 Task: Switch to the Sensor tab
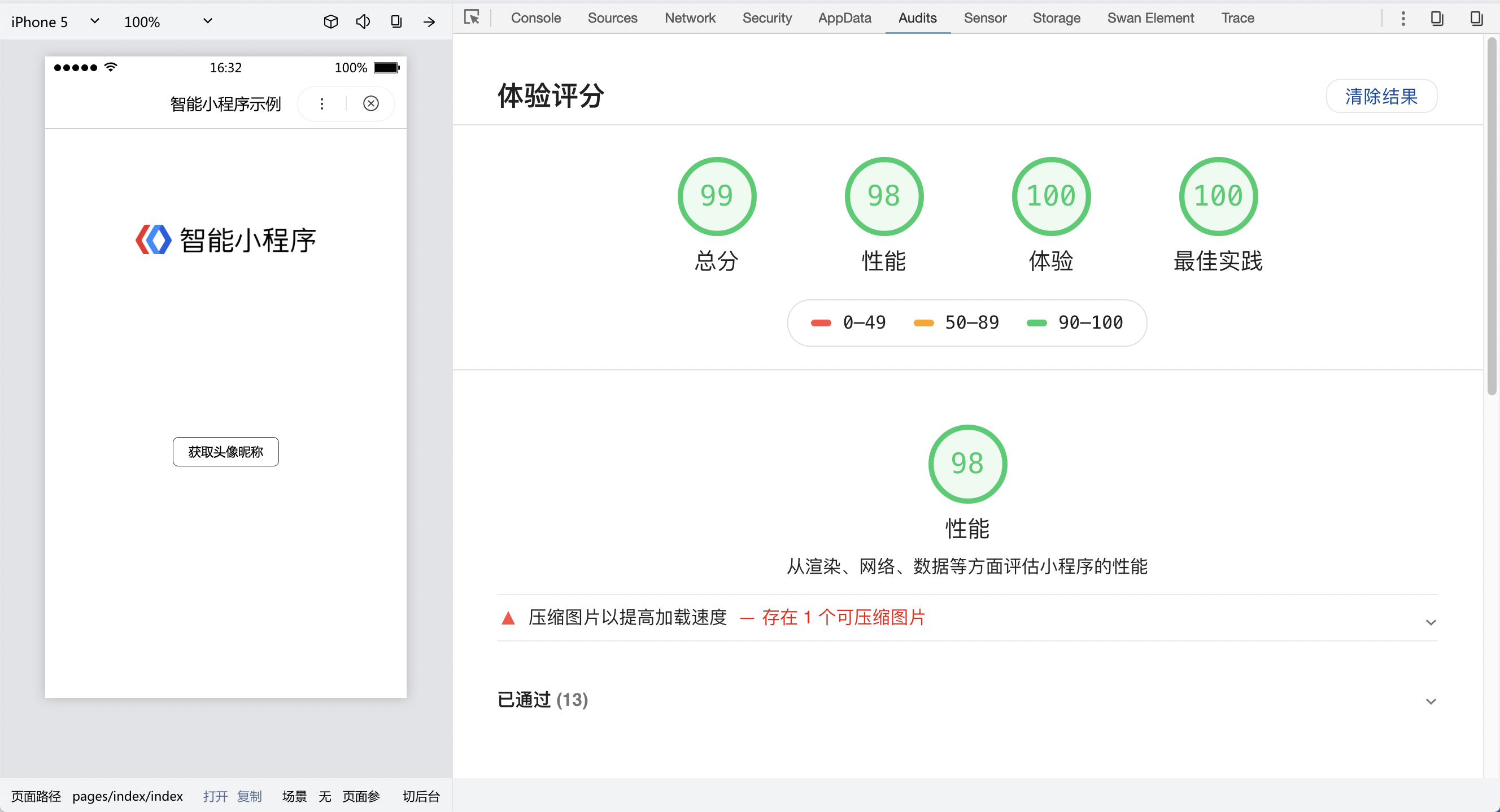[x=985, y=18]
